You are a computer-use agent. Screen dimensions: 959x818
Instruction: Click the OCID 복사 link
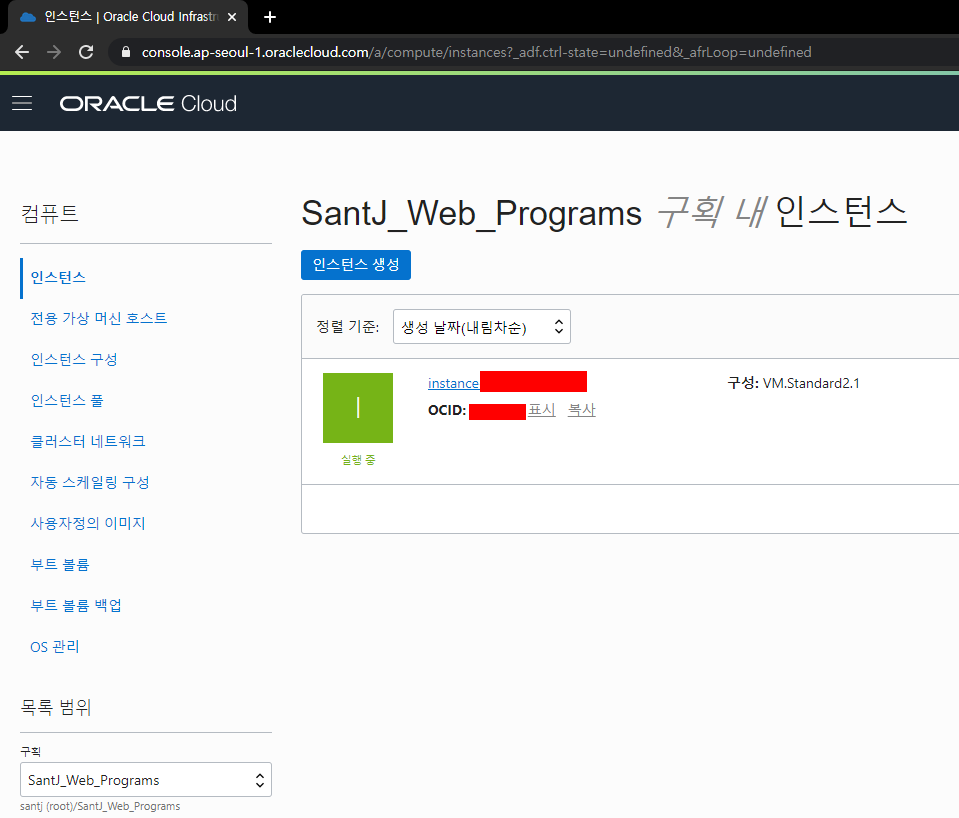(x=582, y=410)
